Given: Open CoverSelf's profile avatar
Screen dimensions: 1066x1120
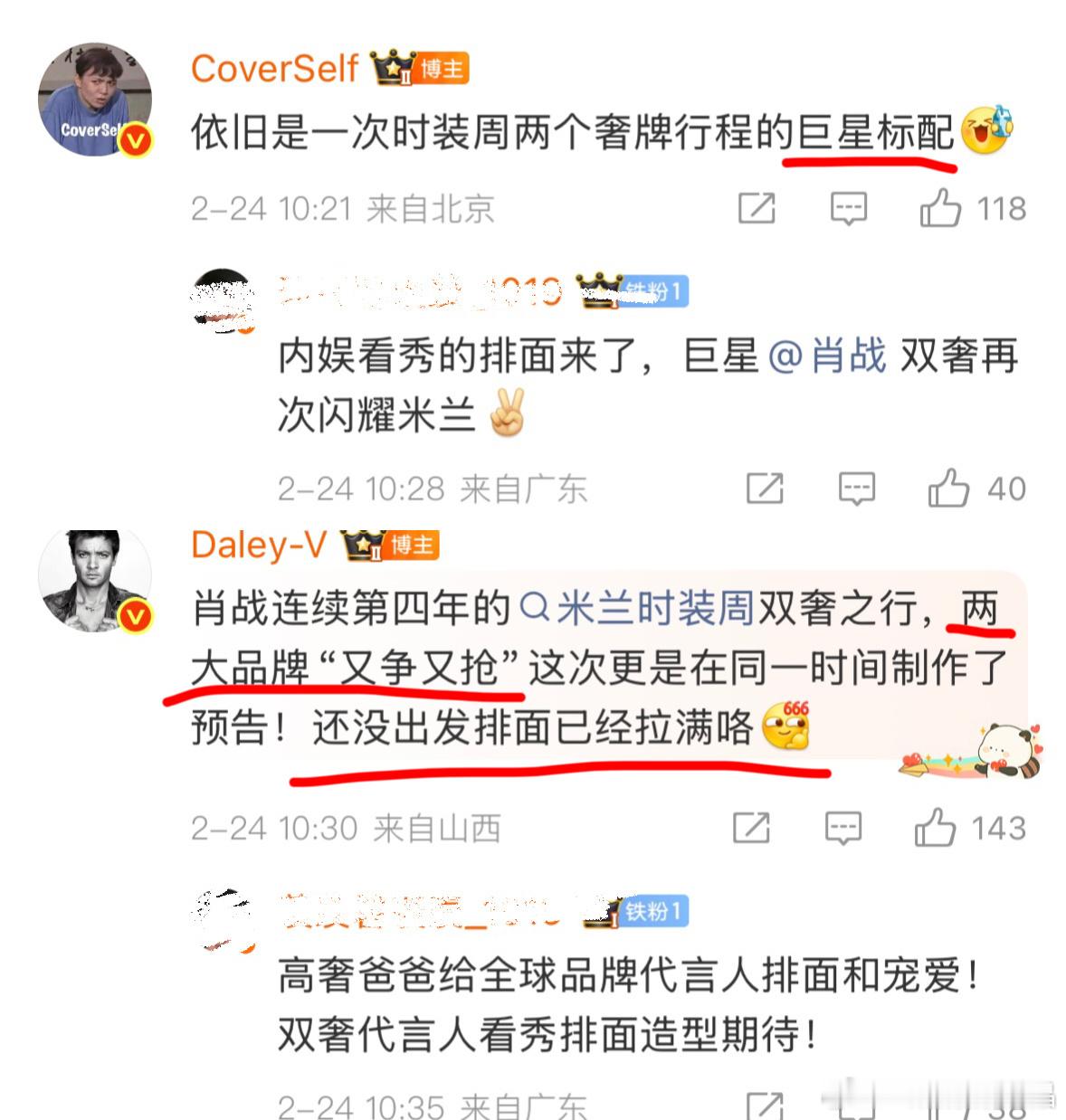Looking at the screenshot, I should 95,100.
